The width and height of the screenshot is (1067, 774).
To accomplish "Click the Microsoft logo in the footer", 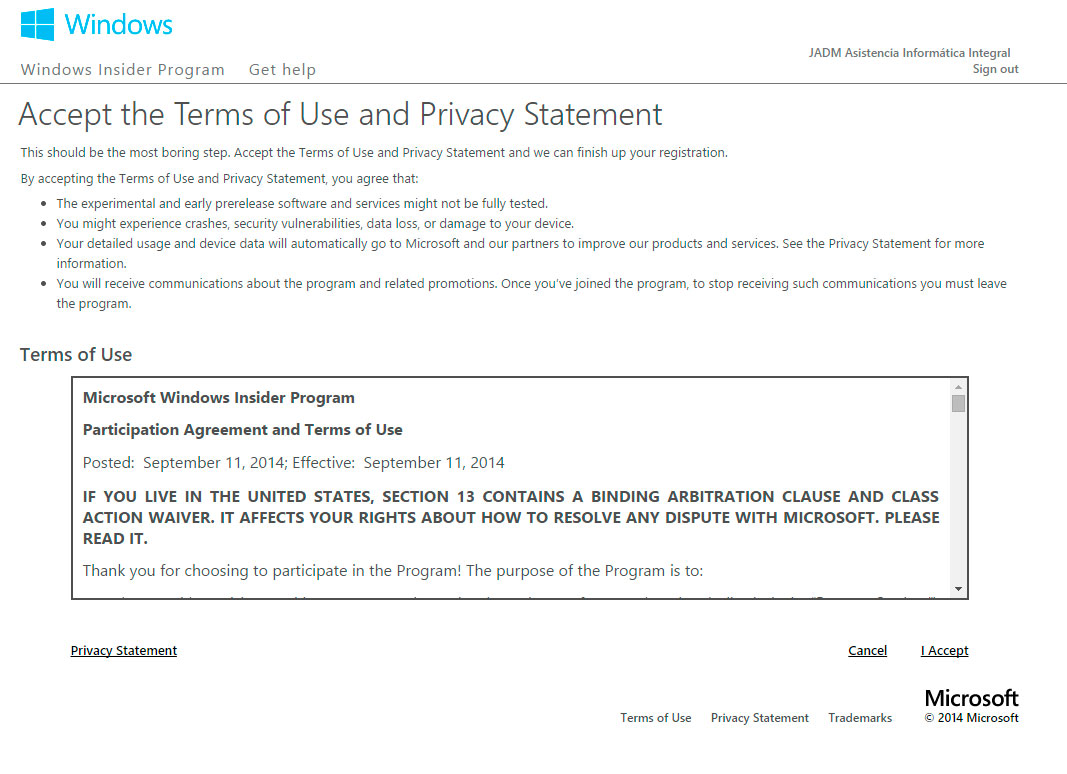I will click(x=971, y=698).
